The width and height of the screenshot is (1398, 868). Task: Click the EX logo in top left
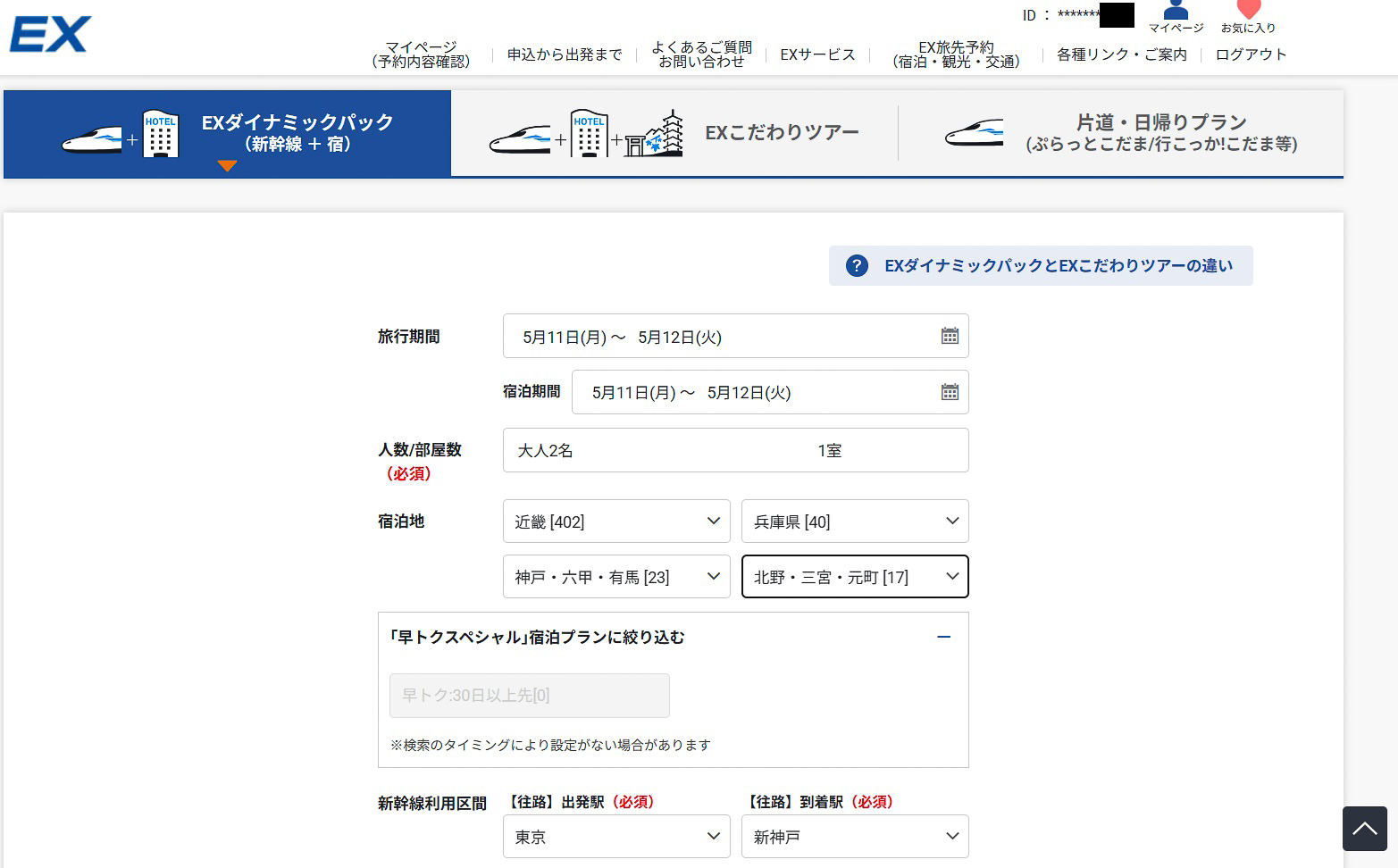click(49, 34)
